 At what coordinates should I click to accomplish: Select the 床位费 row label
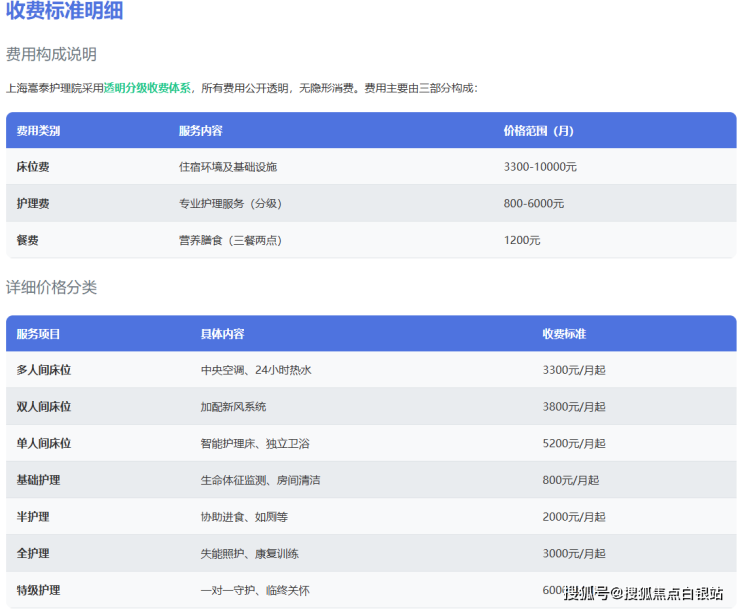pos(33,167)
